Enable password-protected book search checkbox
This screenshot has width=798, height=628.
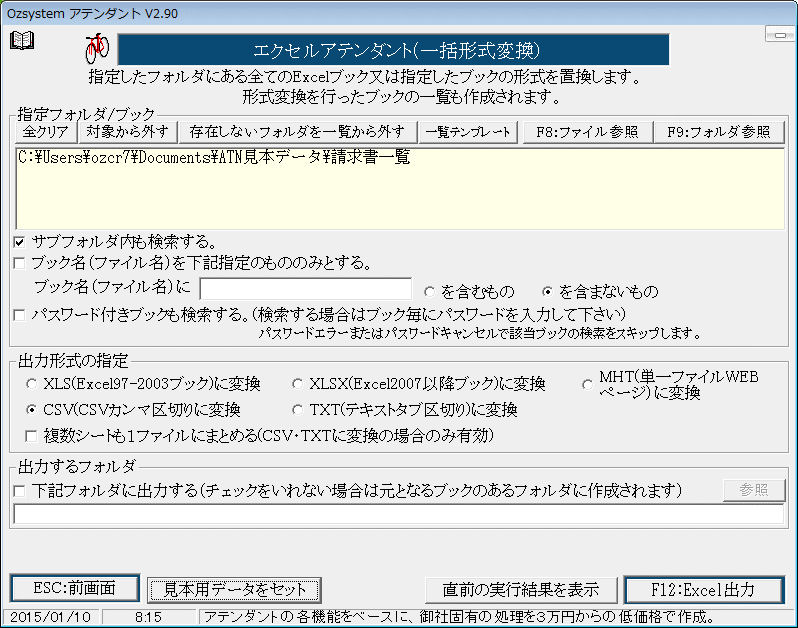(21, 315)
